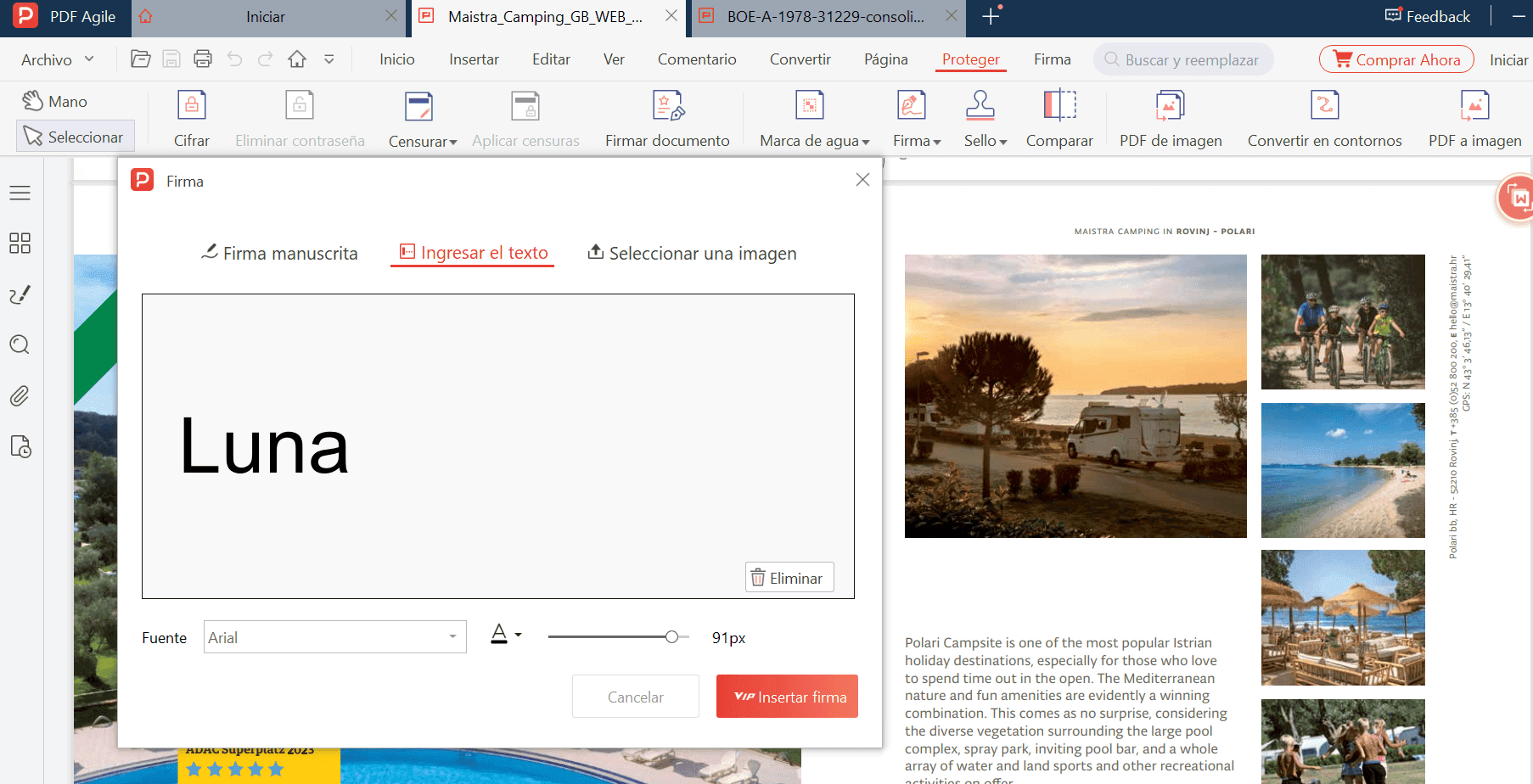Viewport: 1533px width, 784px height.
Task: Click the Comparar icon
Action: (1059, 117)
